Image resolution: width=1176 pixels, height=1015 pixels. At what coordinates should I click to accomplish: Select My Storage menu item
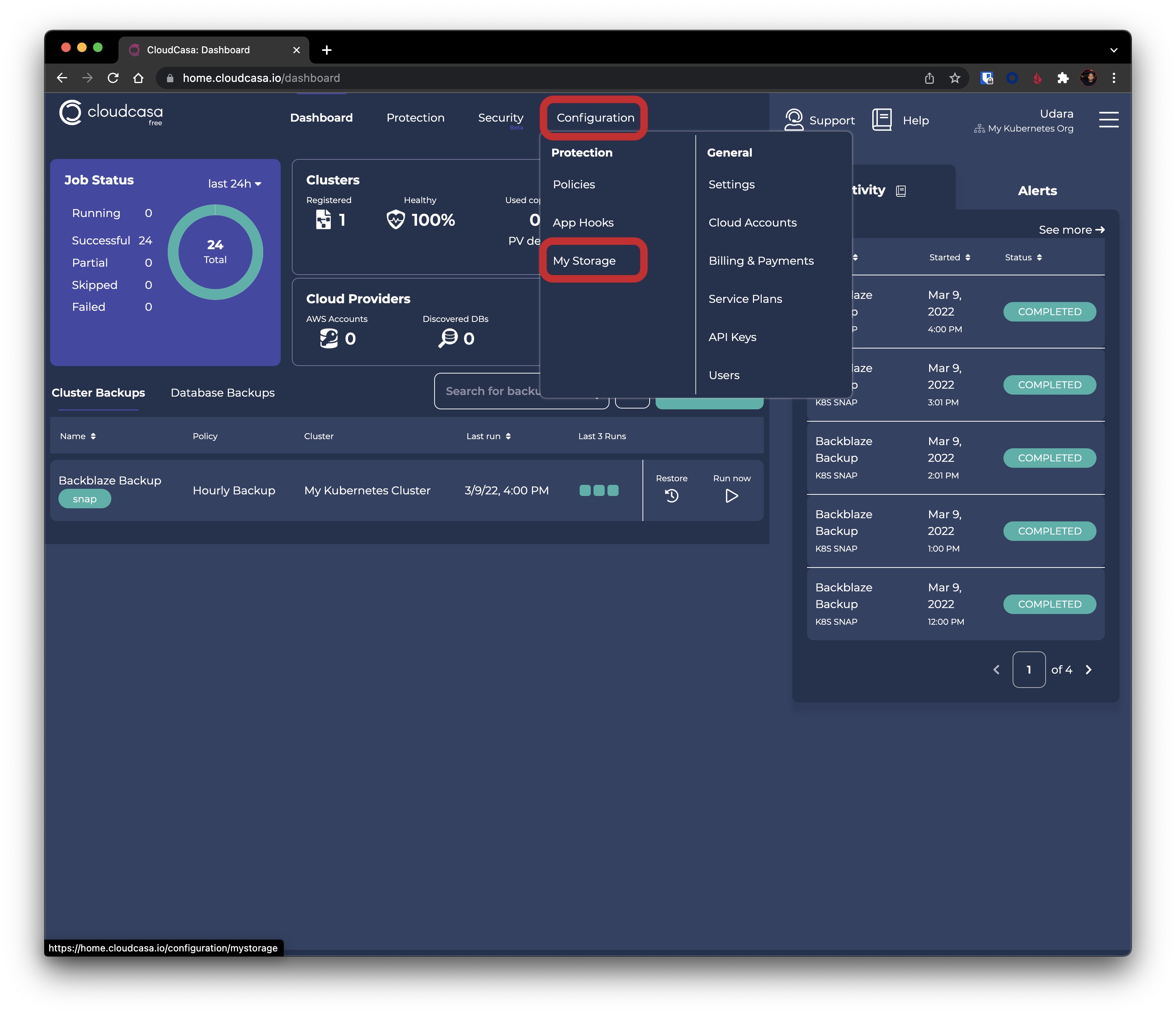point(584,260)
